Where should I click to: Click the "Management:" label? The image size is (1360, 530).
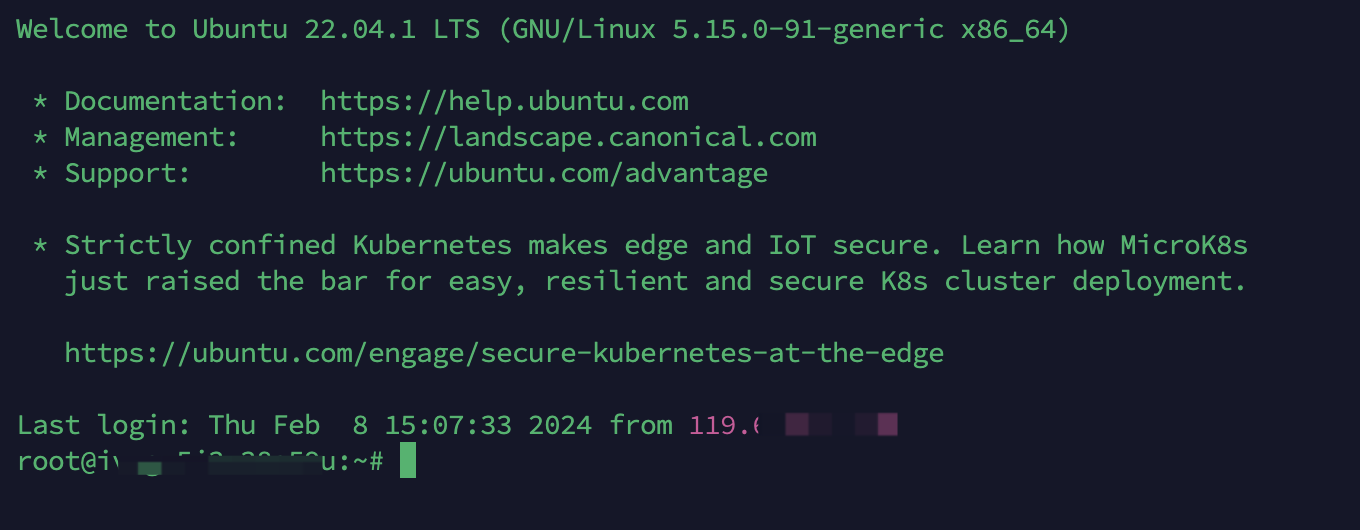coord(152,137)
